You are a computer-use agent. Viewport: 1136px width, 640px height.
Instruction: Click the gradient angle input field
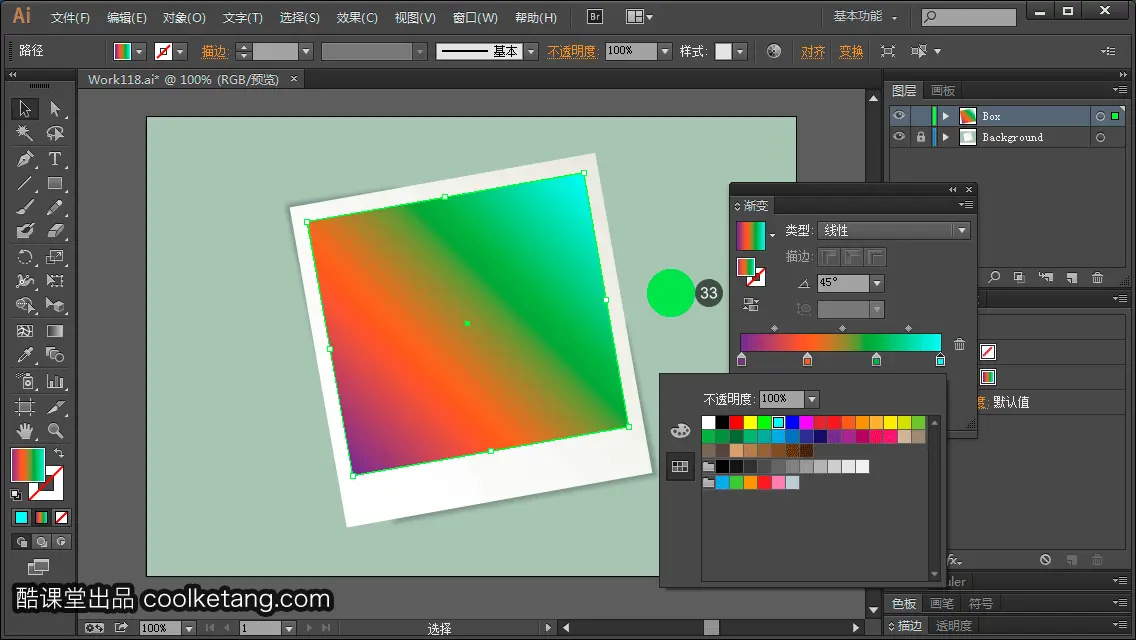843,283
